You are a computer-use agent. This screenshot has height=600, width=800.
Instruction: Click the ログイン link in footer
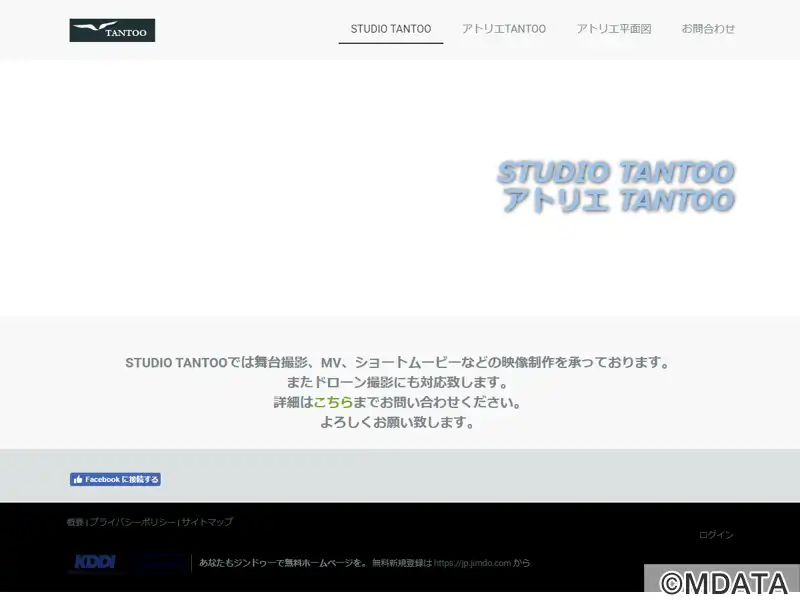point(715,535)
